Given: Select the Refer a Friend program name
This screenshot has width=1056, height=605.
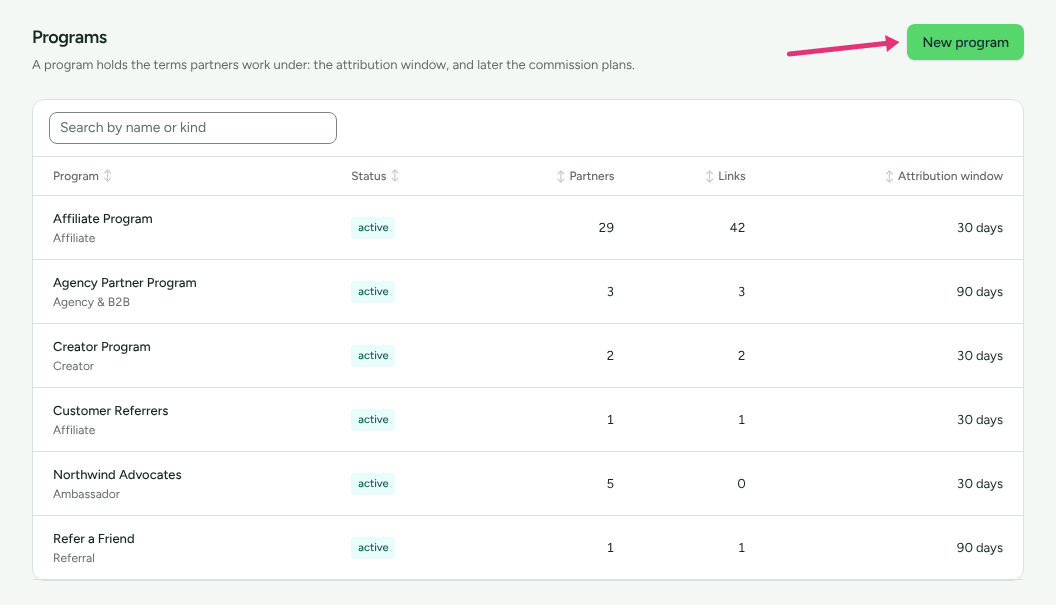Looking at the screenshot, I should [94, 539].
